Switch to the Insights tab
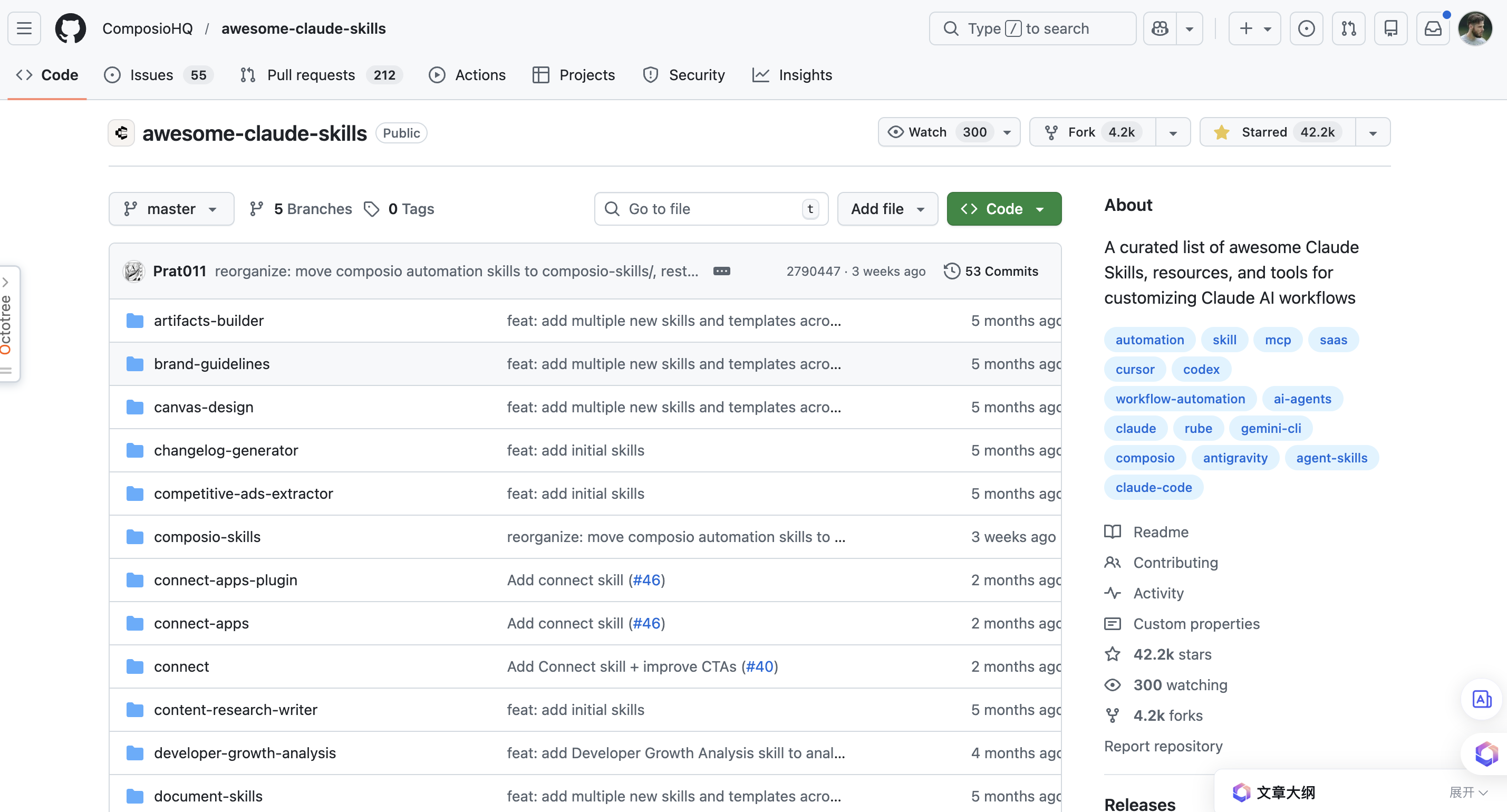 793,75
